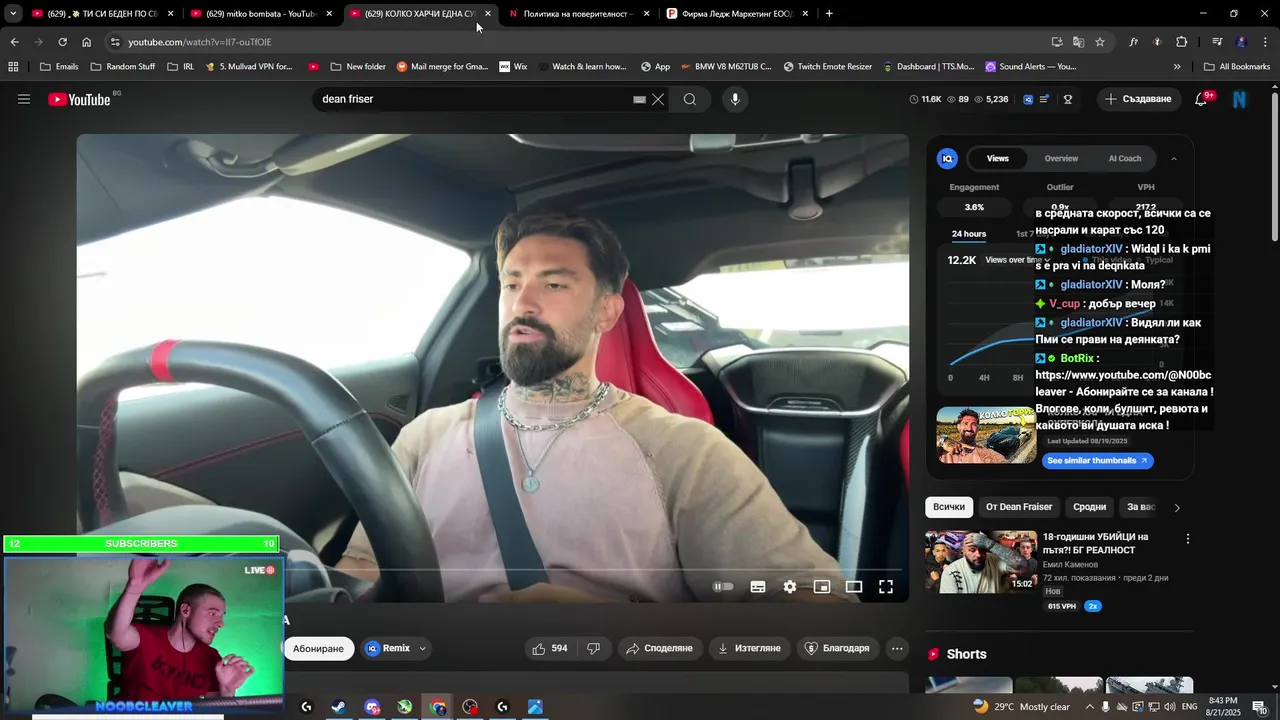Image resolution: width=1280 pixels, height=720 pixels.
Task: Open Chrome extensions puzzle icon
Action: pyautogui.click(x=1182, y=42)
